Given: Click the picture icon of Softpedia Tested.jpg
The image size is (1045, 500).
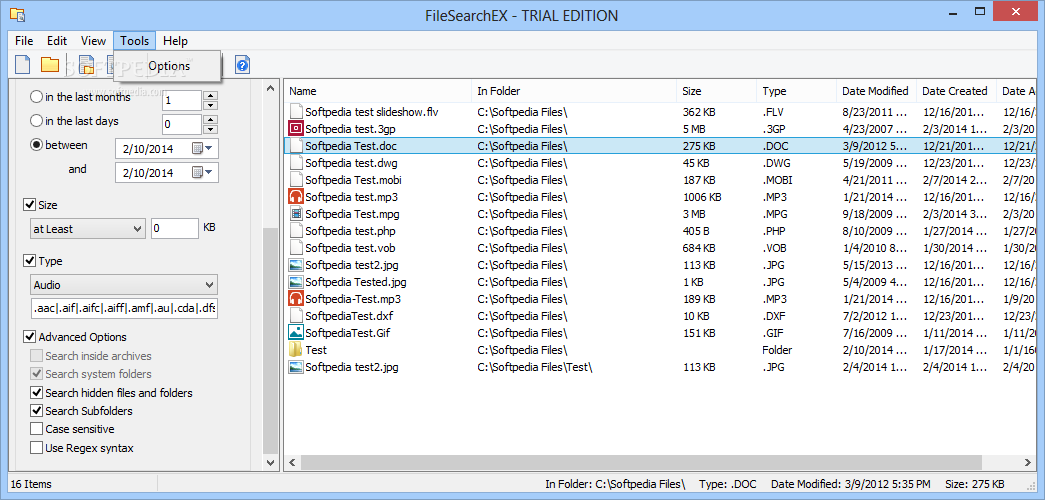Looking at the screenshot, I should pos(296,281).
